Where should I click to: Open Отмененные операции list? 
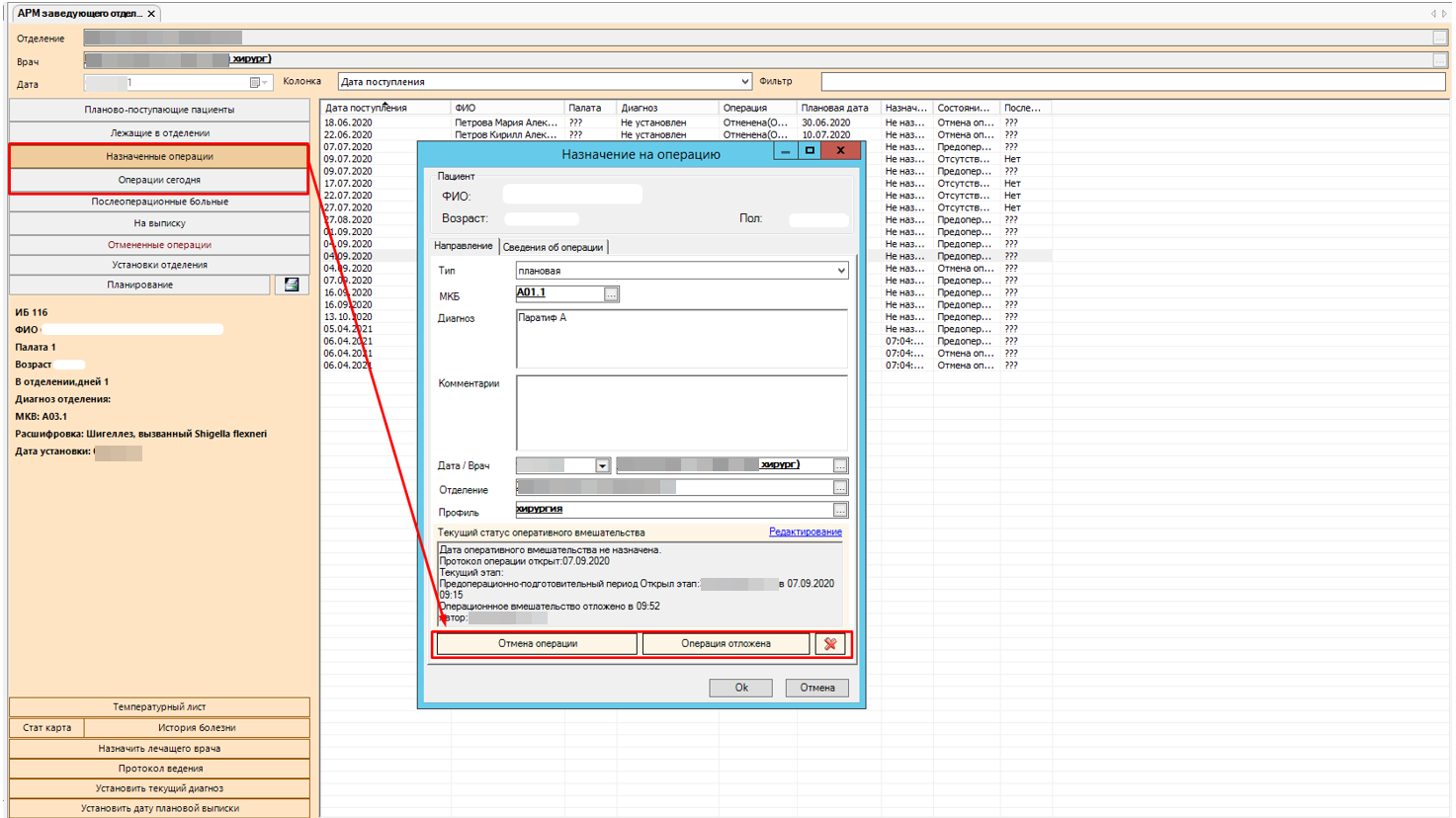tap(159, 244)
